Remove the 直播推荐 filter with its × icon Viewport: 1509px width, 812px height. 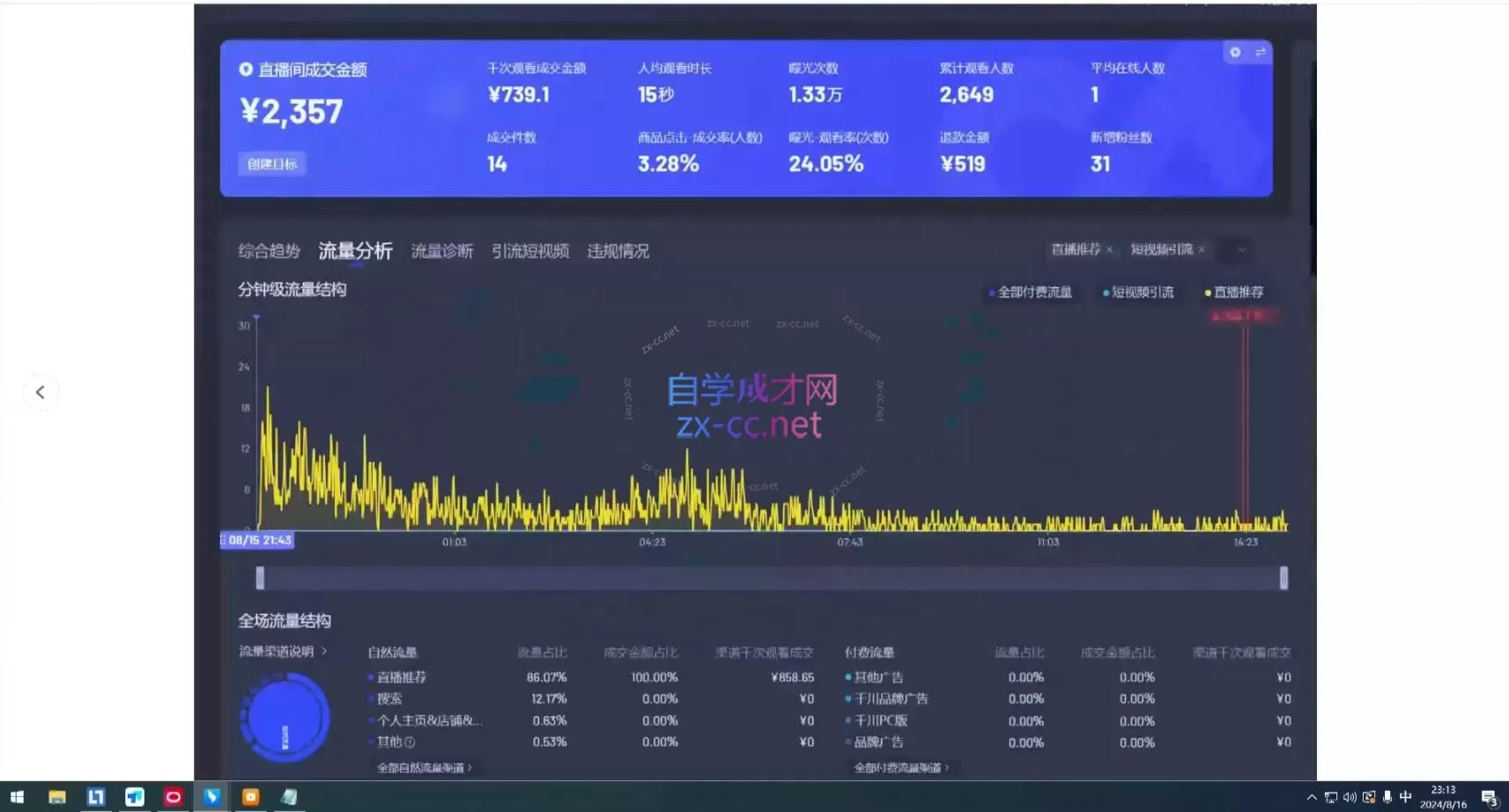pyautogui.click(x=1111, y=250)
